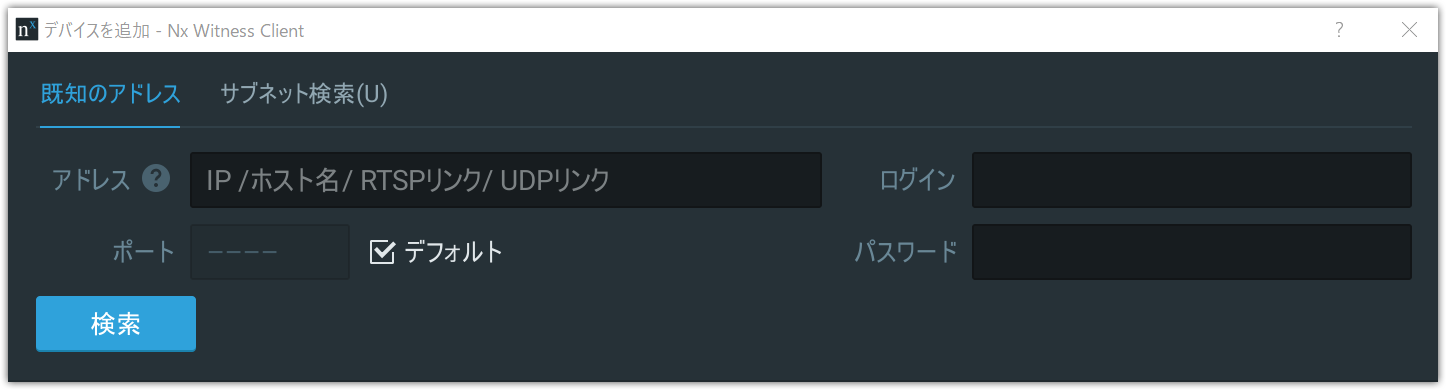Click into the ポート number field
The height and width of the screenshot is (390, 1446).
pos(270,252)
